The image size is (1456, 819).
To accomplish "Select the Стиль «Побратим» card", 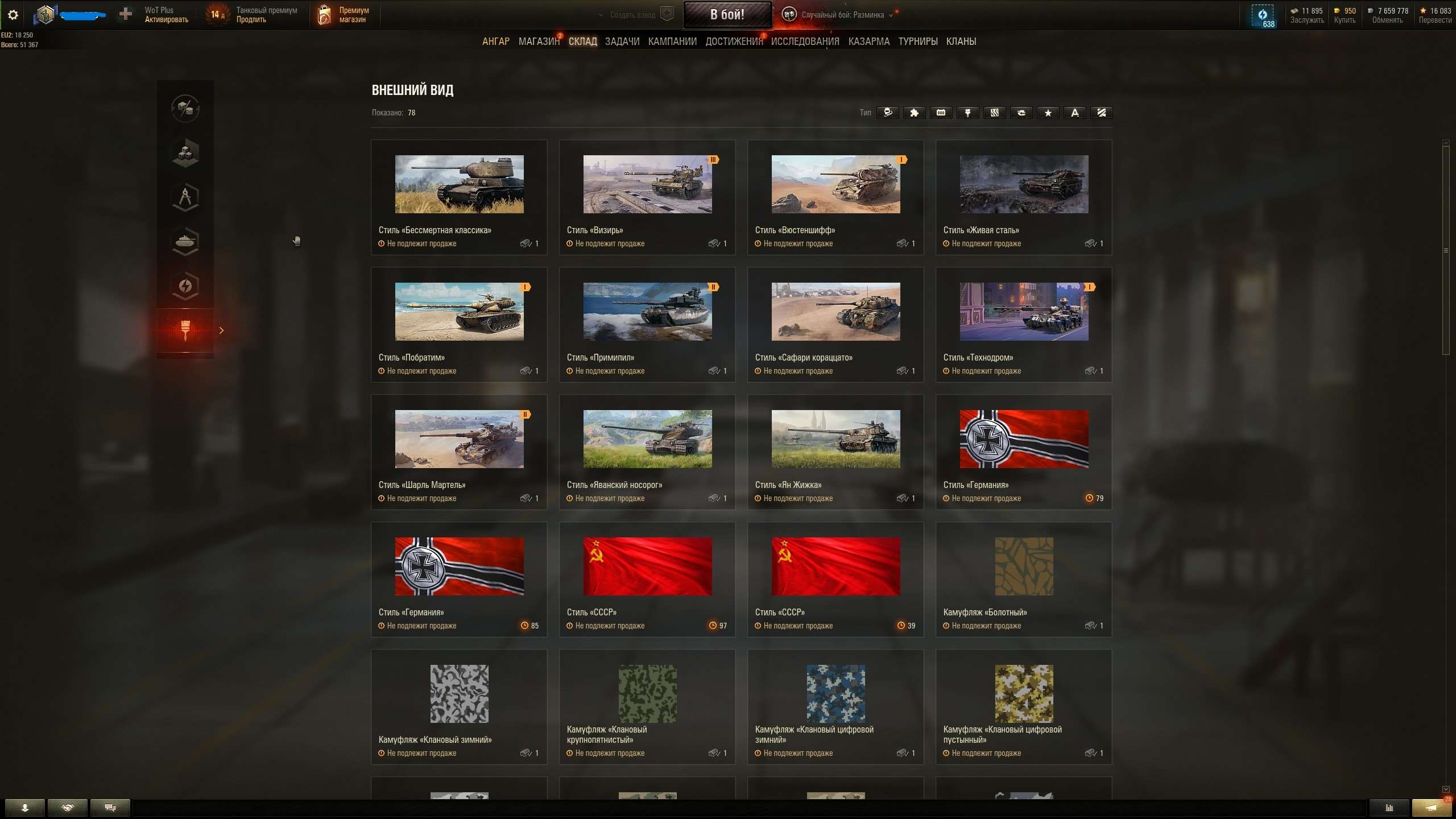I will 459,325.
